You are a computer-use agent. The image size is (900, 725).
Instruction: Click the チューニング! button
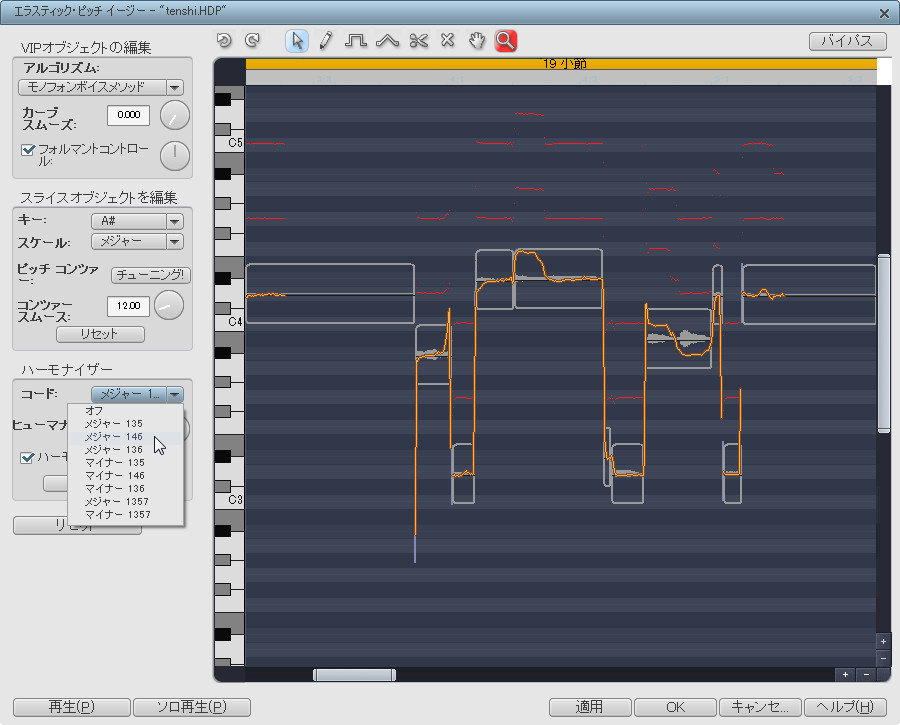[x=150, y=275]
